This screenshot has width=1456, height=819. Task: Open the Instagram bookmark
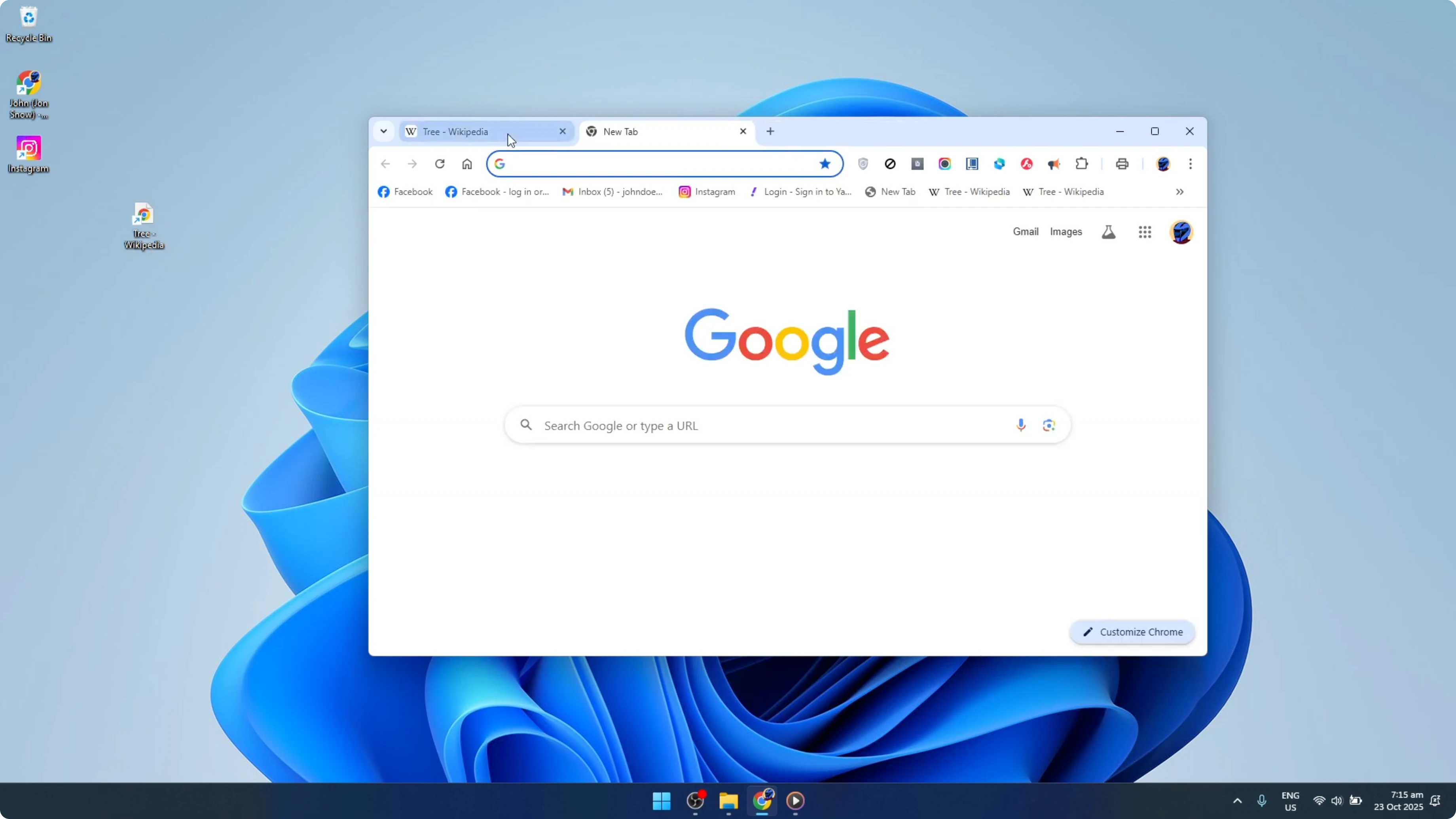click(707, 191)
